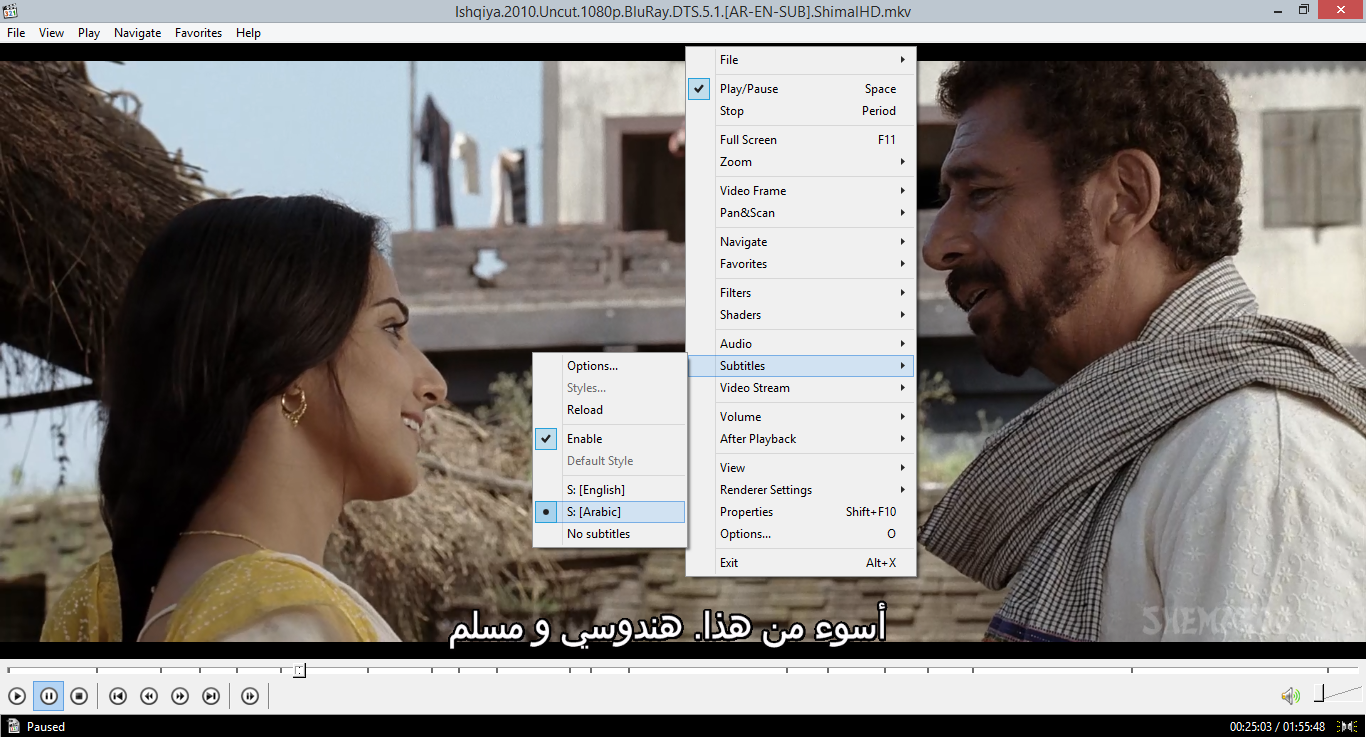Click the rewind (decrease speed) icon
This screenshot has width=1366, height=737.
[x=149, y=696]
